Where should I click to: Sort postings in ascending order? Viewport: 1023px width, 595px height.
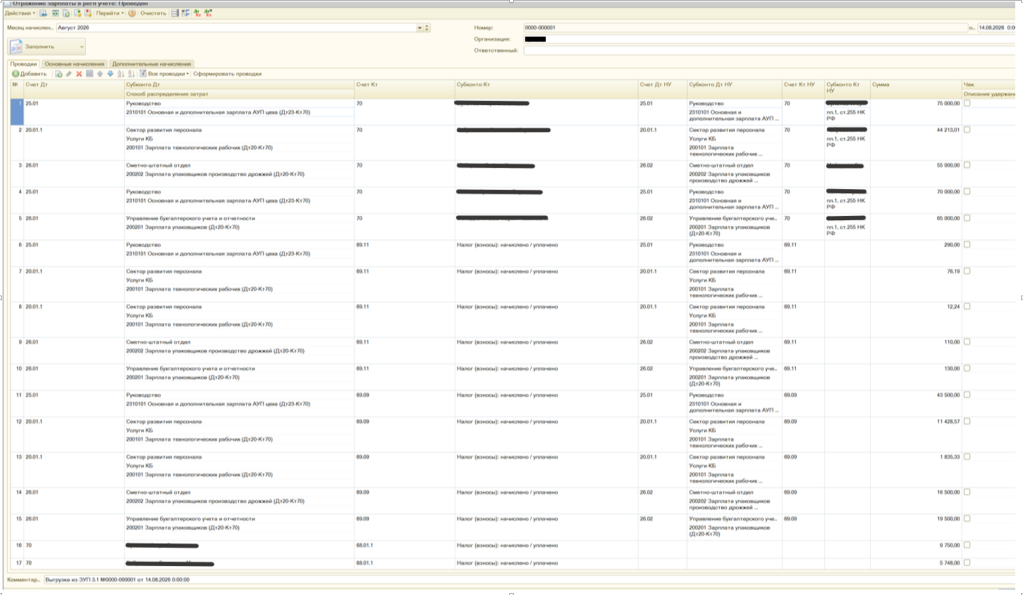pos(121,74)
